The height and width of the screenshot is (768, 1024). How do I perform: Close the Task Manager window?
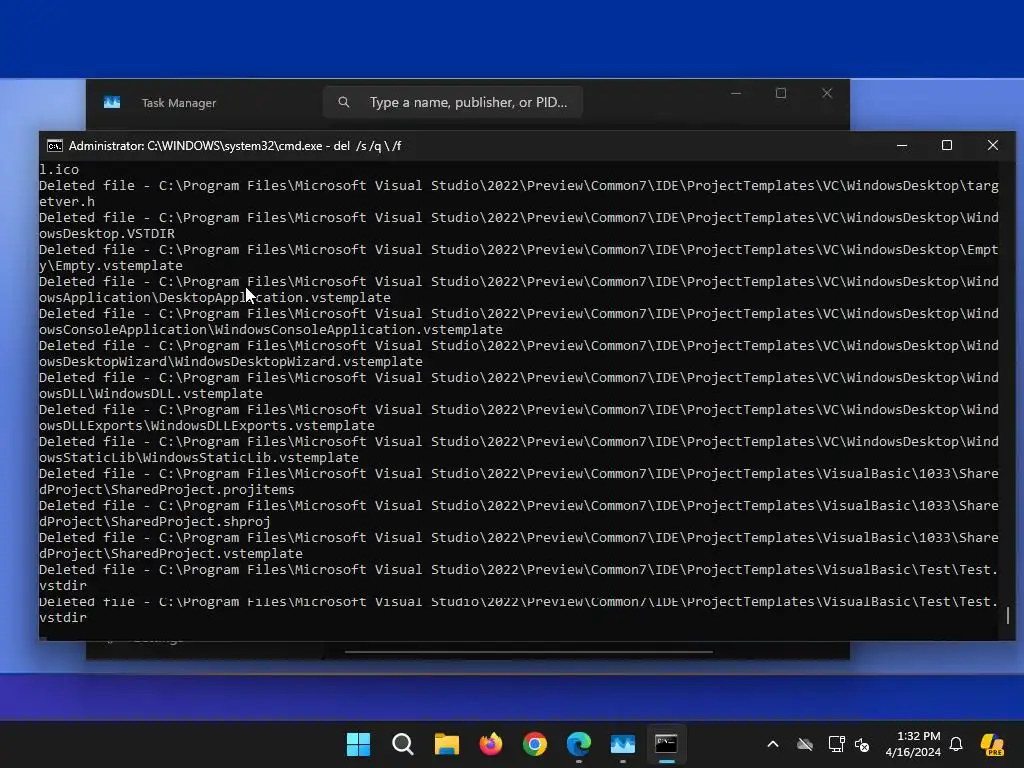827,93
